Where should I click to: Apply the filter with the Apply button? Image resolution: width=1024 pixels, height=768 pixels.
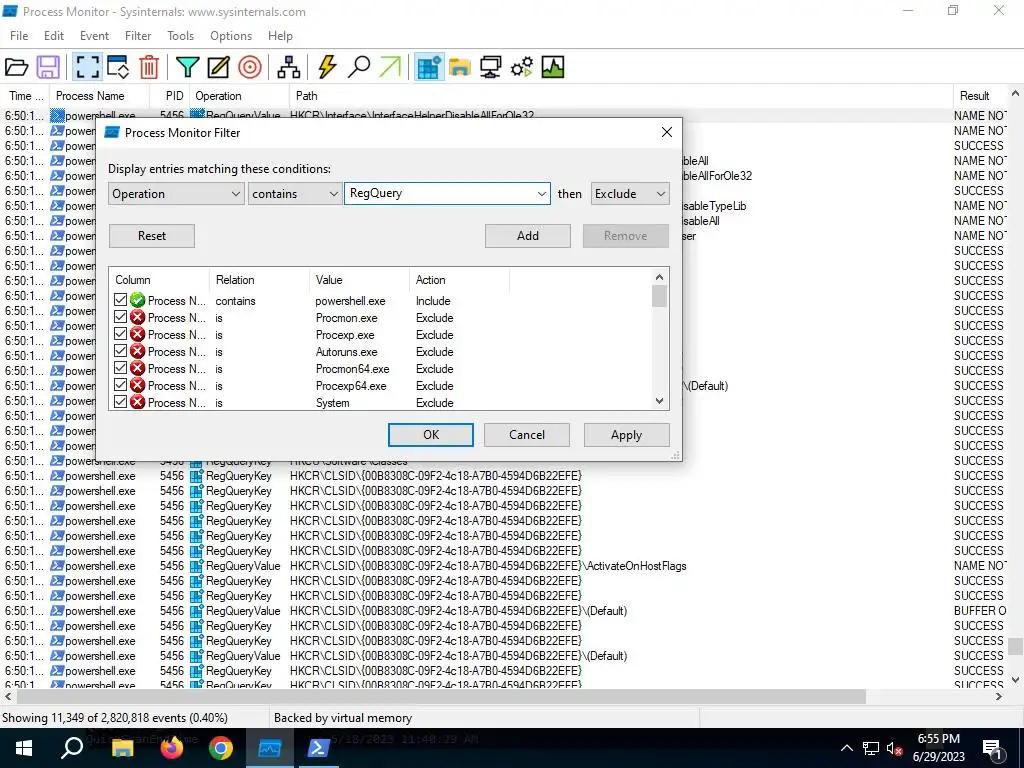click(626, 435)
